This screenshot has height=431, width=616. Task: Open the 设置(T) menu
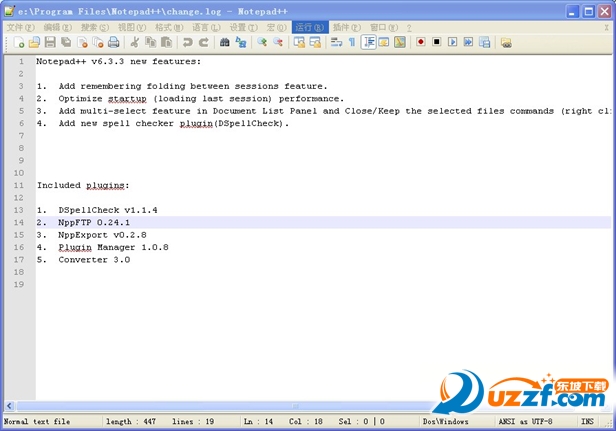click(x=243, y=28)
